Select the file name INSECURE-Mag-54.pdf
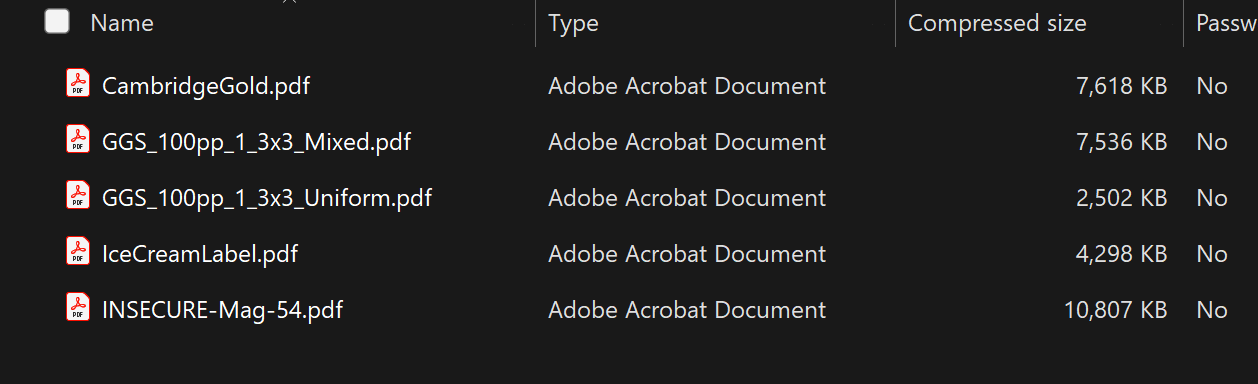This screenshot has height=384, width=1258. [222, 310]
